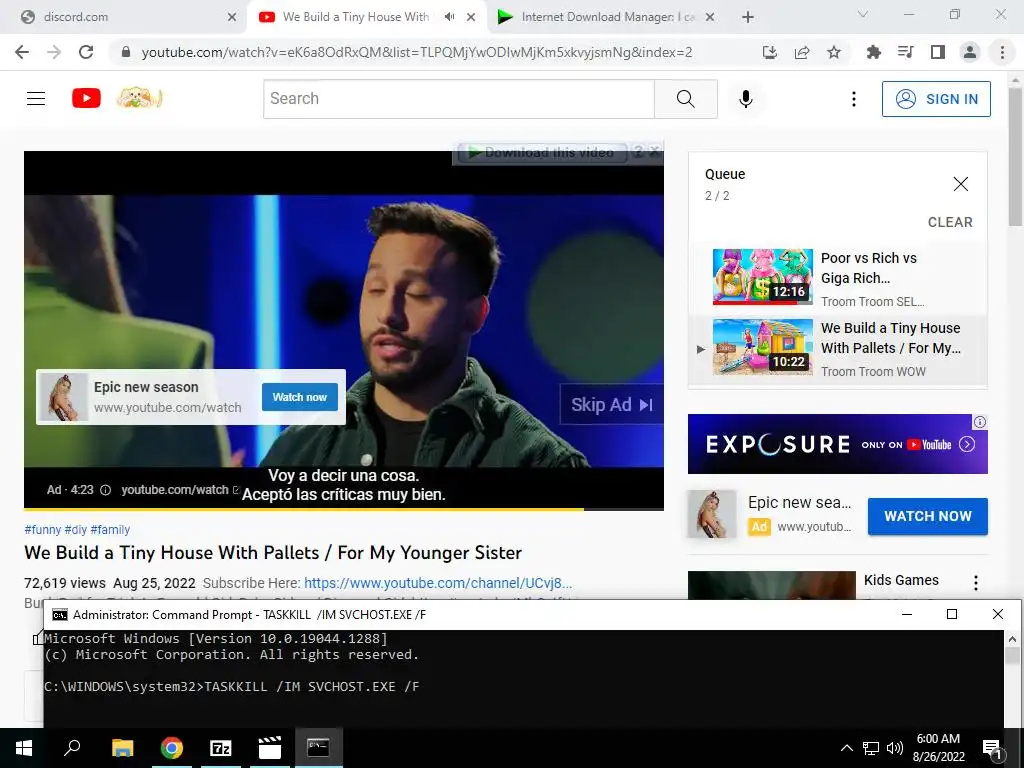Open the ad info icon next to Ad 4:23
Image resolution: width=1024 pixels, height=768 pixels.
tap(105, 490)
